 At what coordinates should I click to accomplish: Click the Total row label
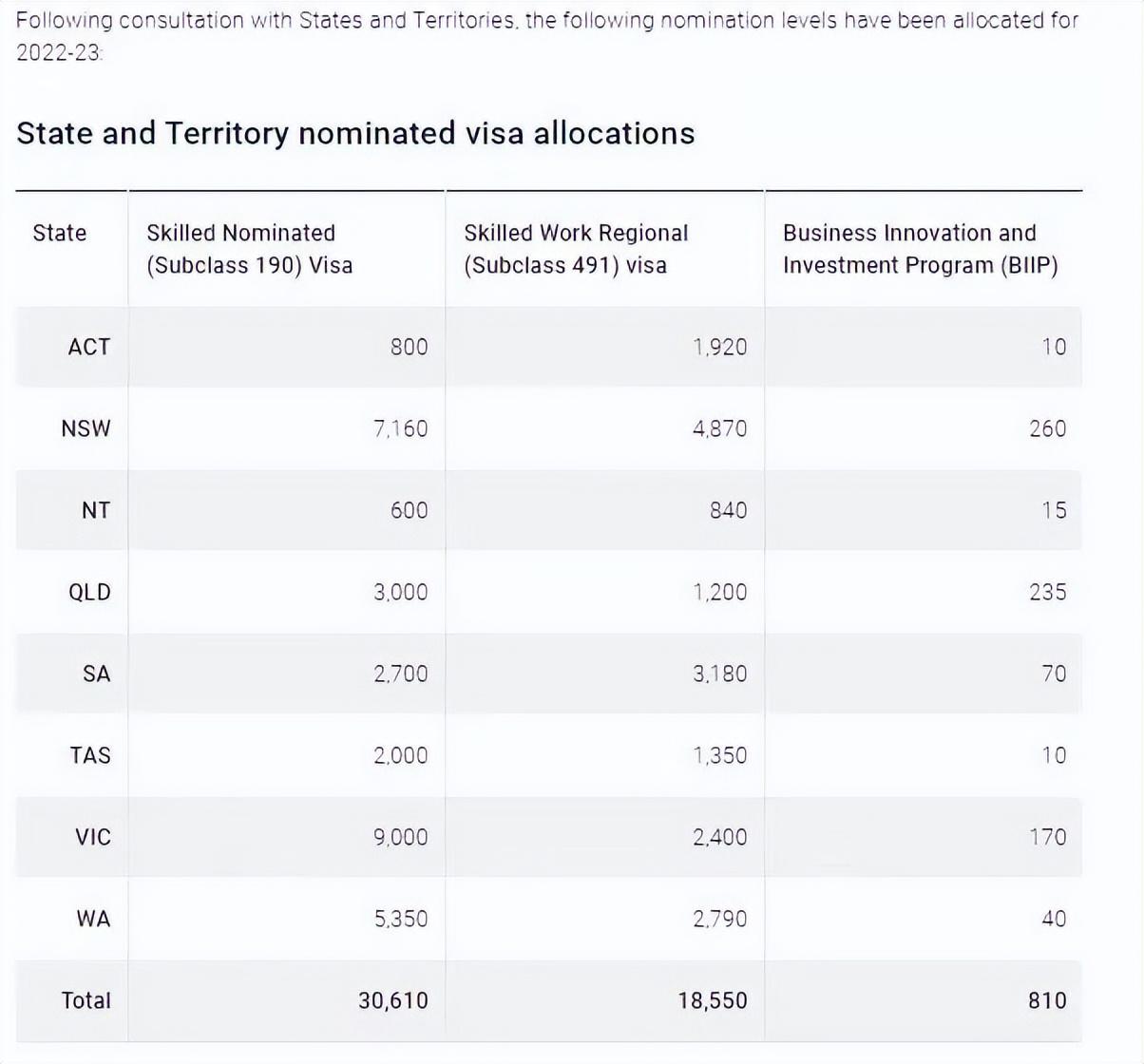[x=86, y=1000]
